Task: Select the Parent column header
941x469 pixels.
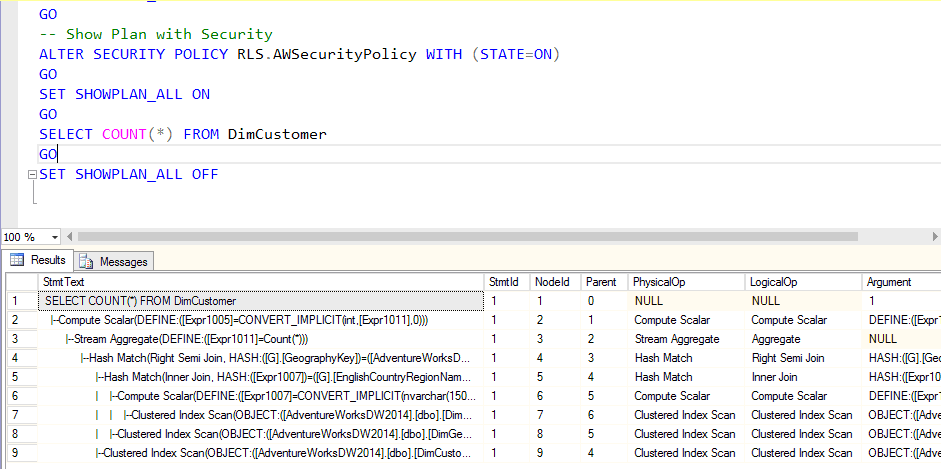Action: 604,282
